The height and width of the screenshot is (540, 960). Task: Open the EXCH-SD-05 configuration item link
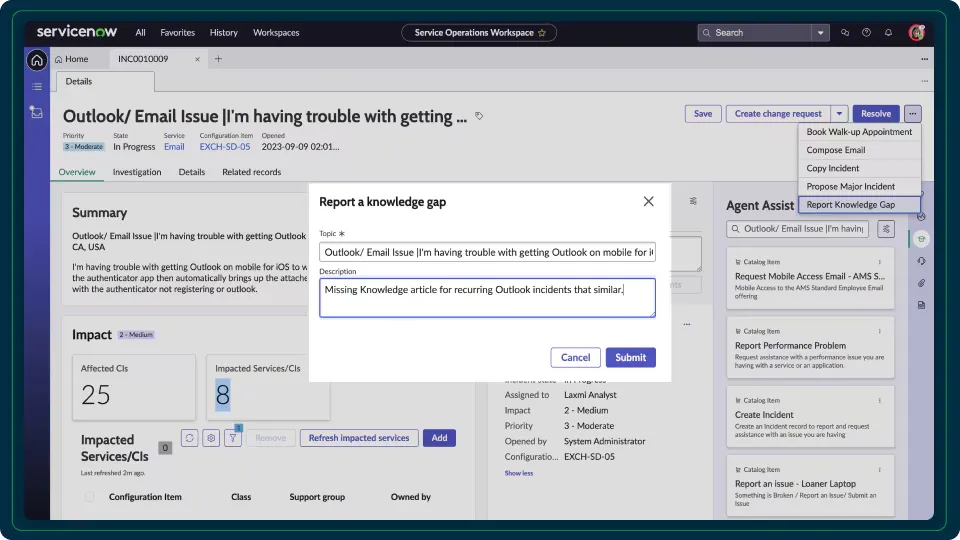click(224, 147)
